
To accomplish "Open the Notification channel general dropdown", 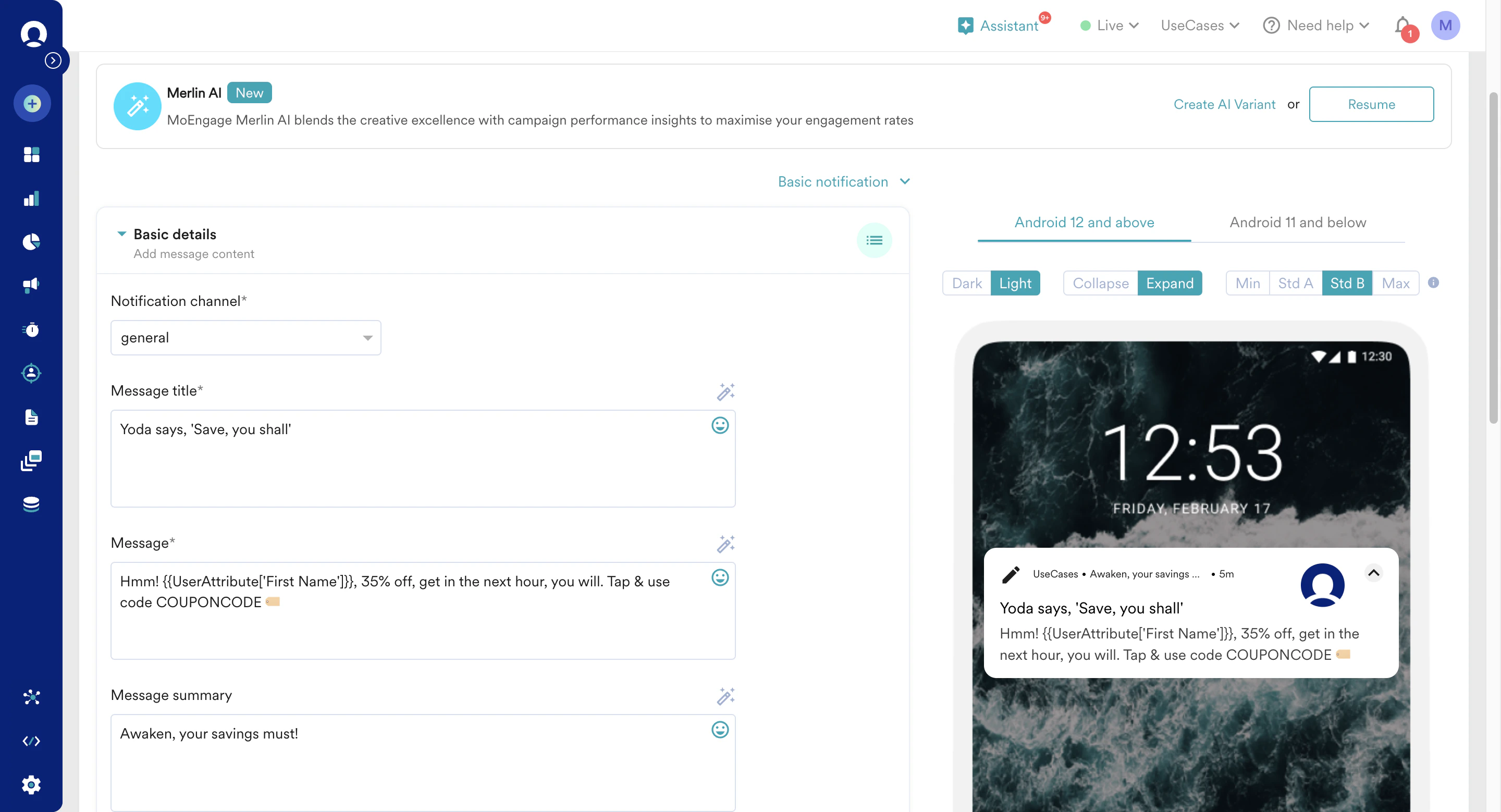I will [x=245, y=338].
